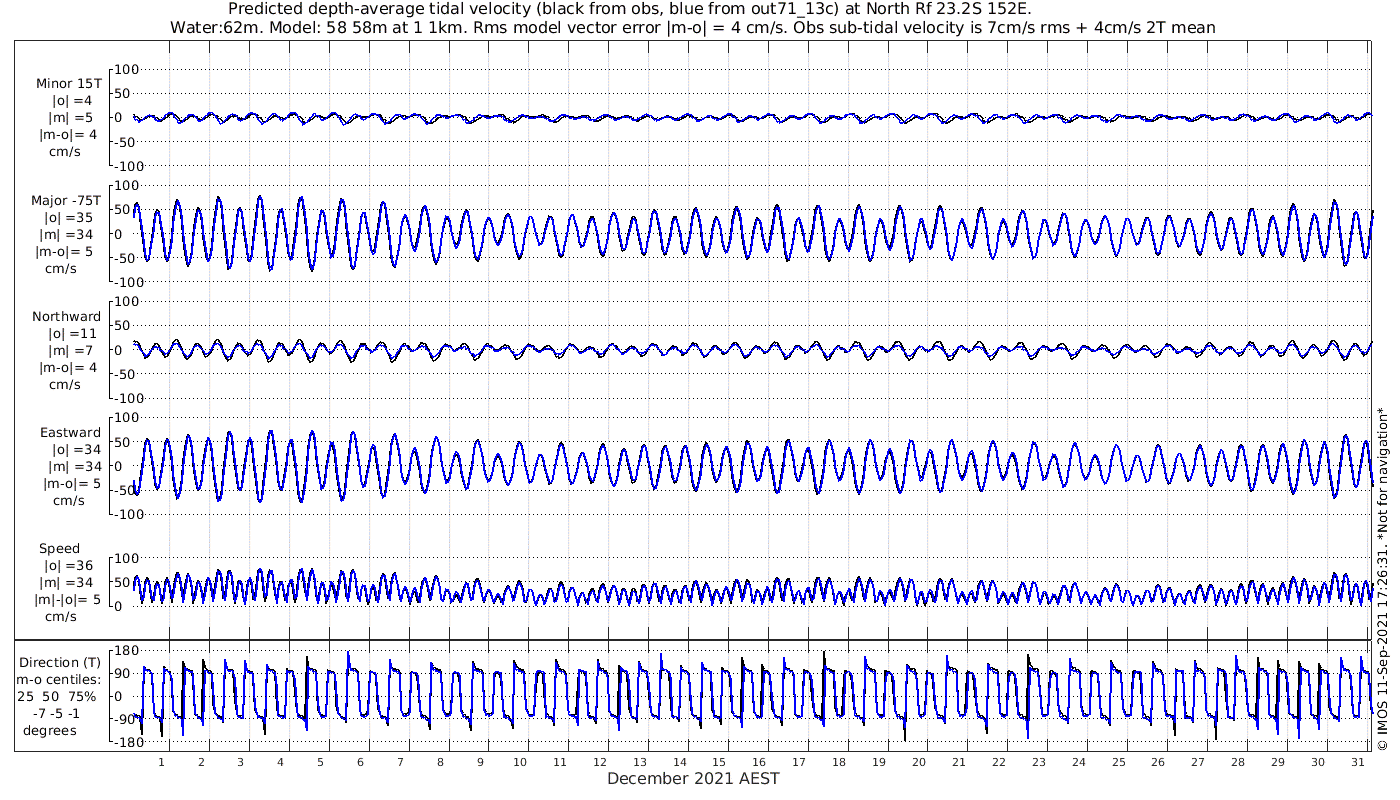Click day '20' on the date axis

(x=919, y=762)
